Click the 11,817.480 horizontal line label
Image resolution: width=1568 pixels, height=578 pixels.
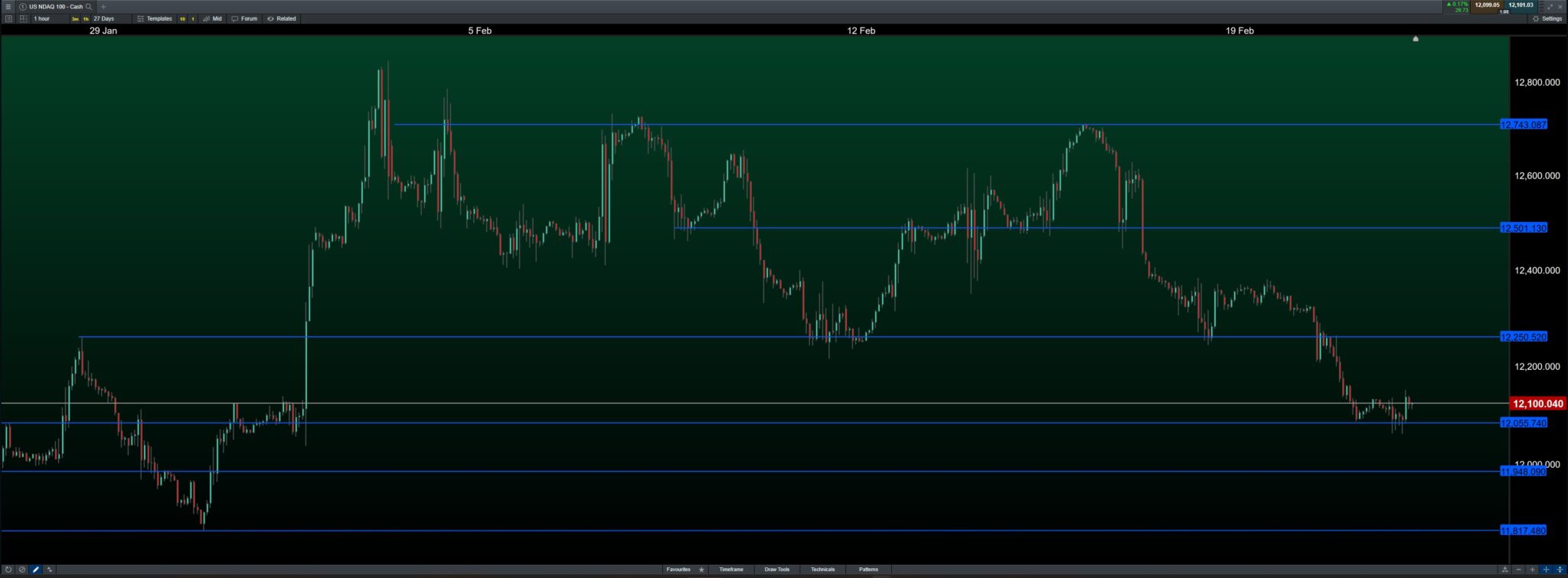1524,531
